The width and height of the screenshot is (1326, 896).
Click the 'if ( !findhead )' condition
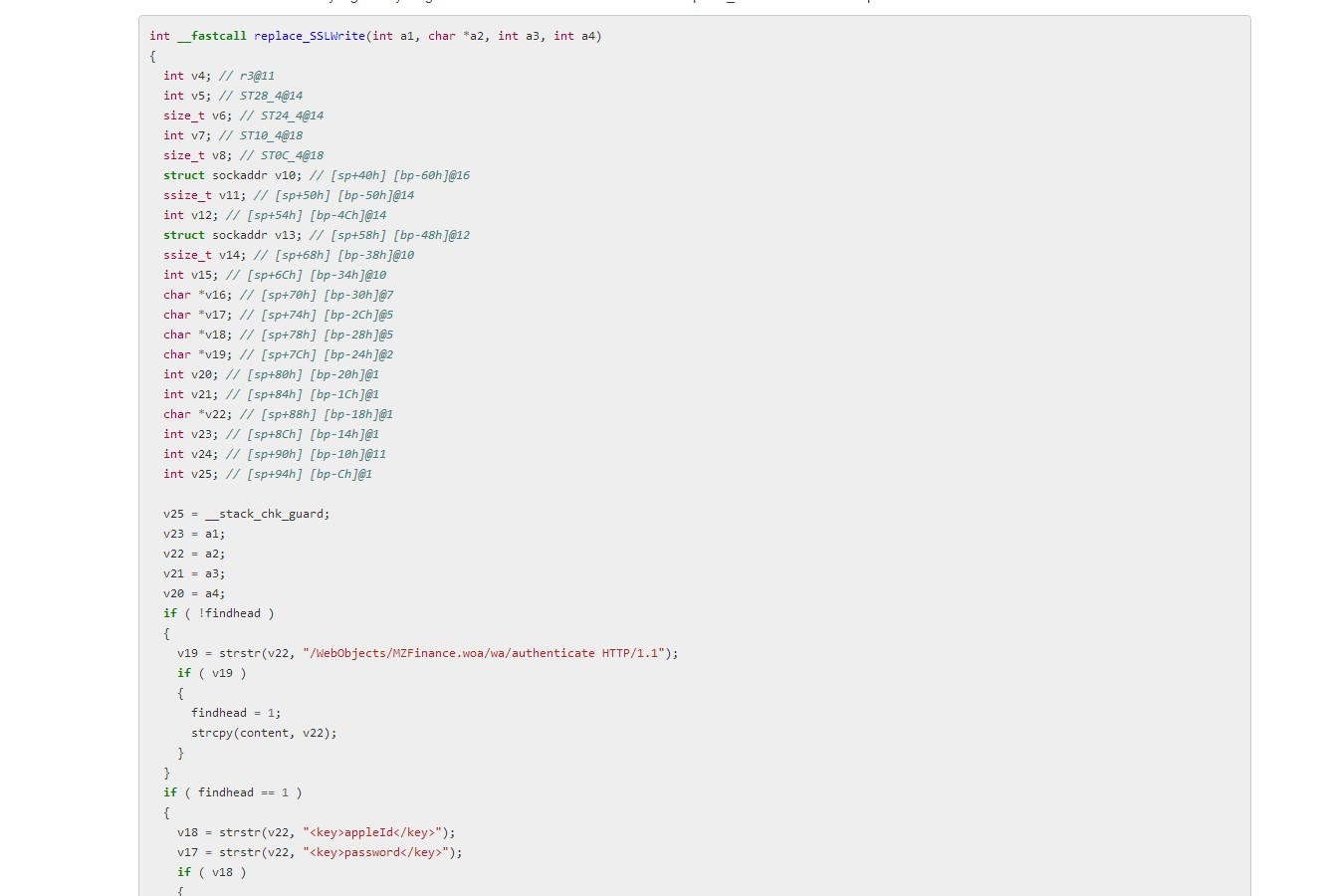point(219,613)
